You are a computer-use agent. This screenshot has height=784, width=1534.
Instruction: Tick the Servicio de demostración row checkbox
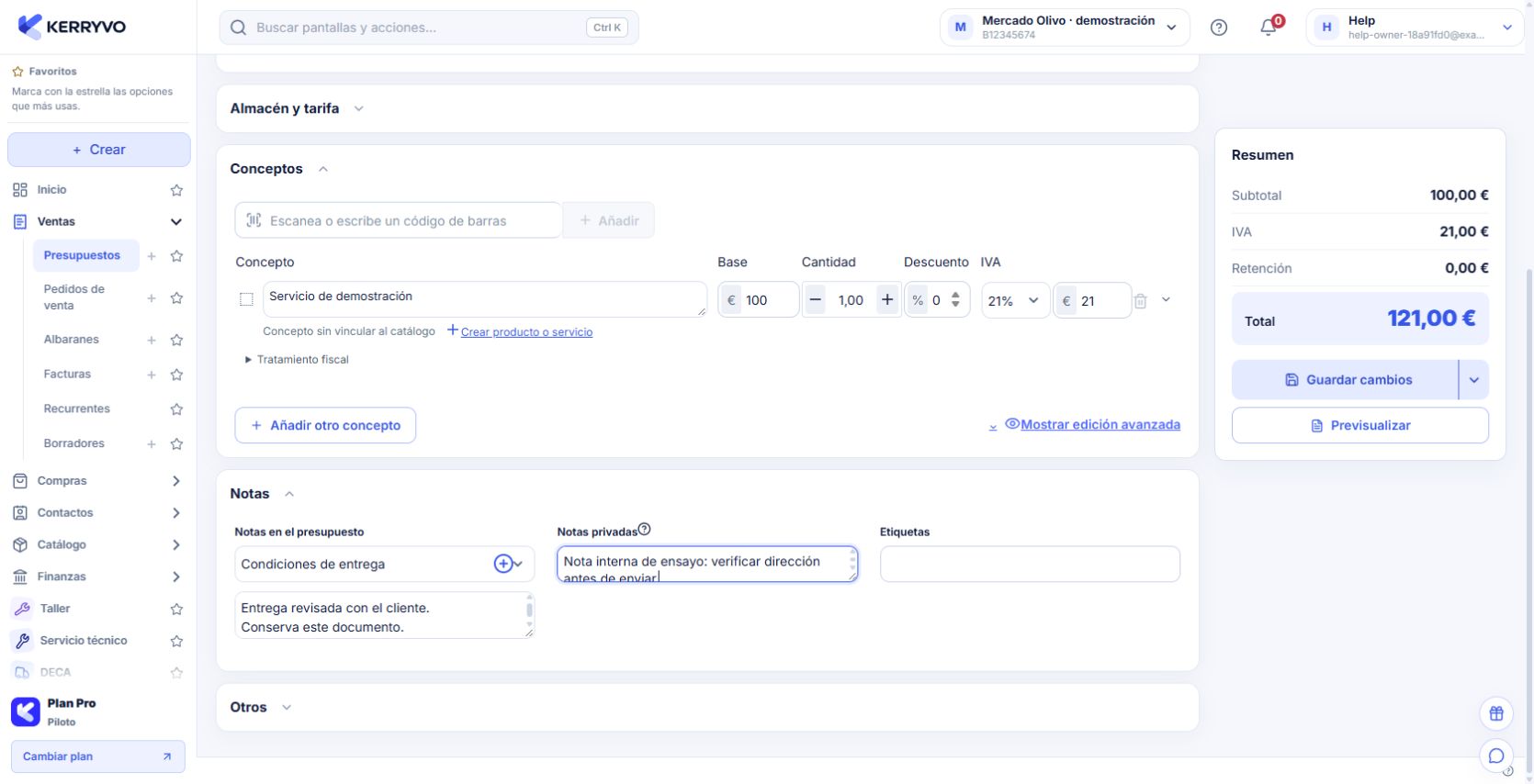click(x=246, y=299)
